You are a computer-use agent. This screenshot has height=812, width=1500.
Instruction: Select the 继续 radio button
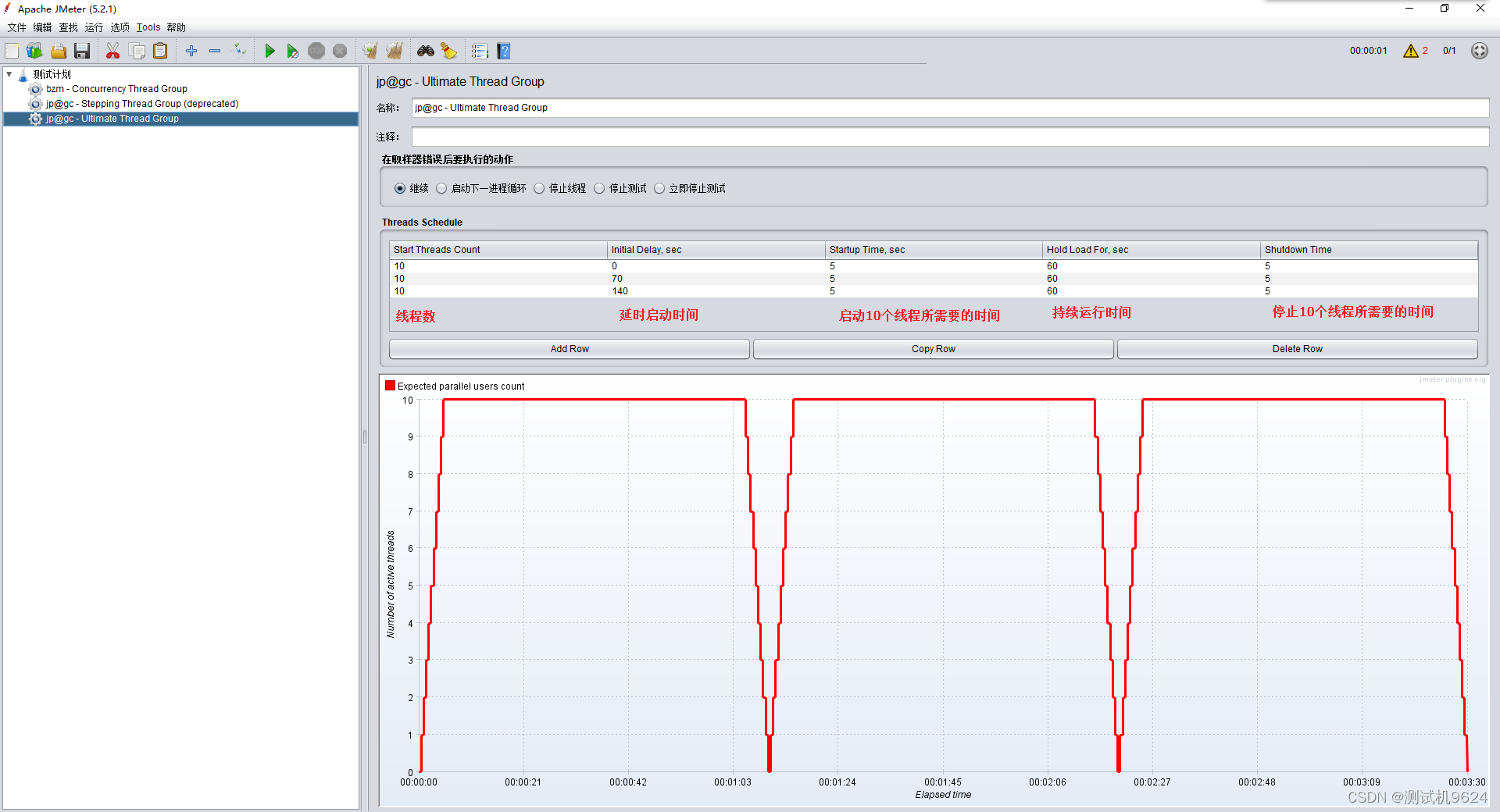(400, 188)
